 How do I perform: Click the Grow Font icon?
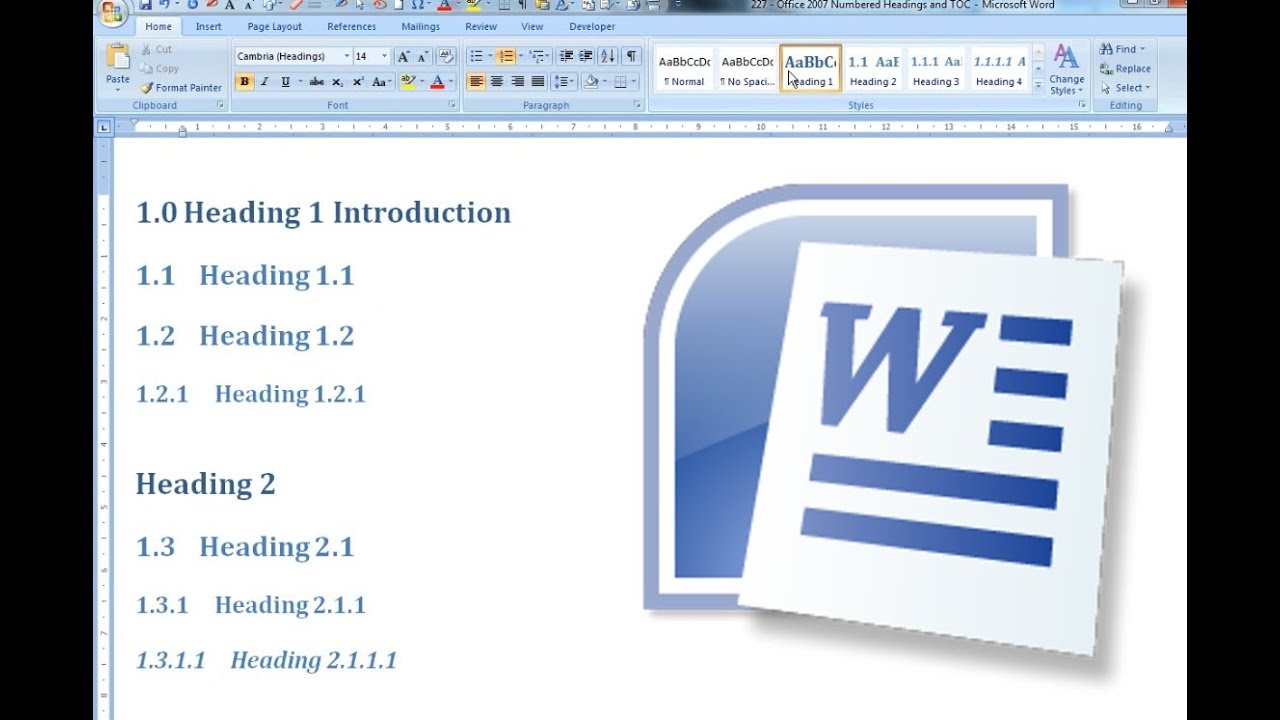[404, 57]
